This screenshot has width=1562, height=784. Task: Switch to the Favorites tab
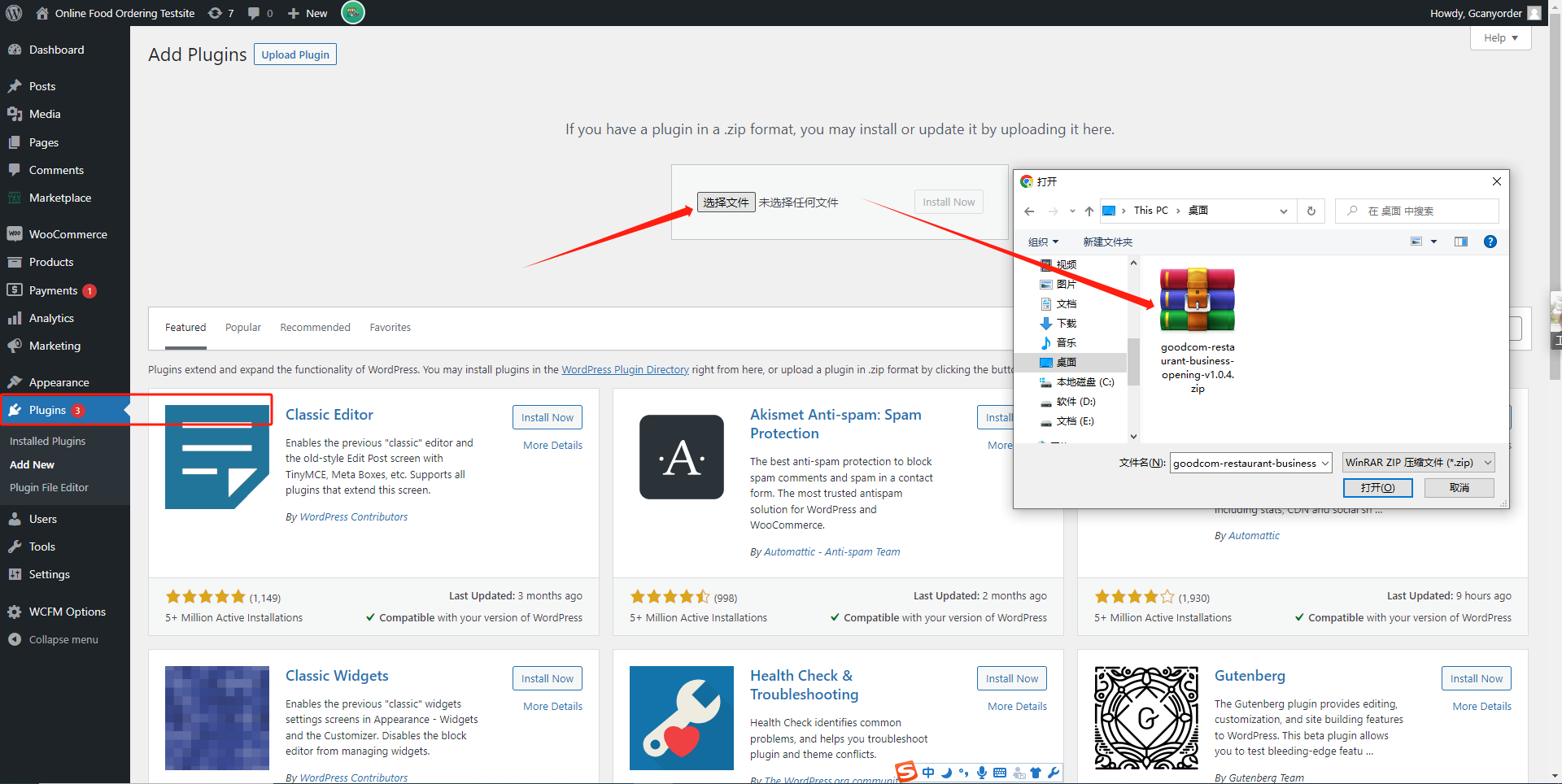click(x=390, y=328)
